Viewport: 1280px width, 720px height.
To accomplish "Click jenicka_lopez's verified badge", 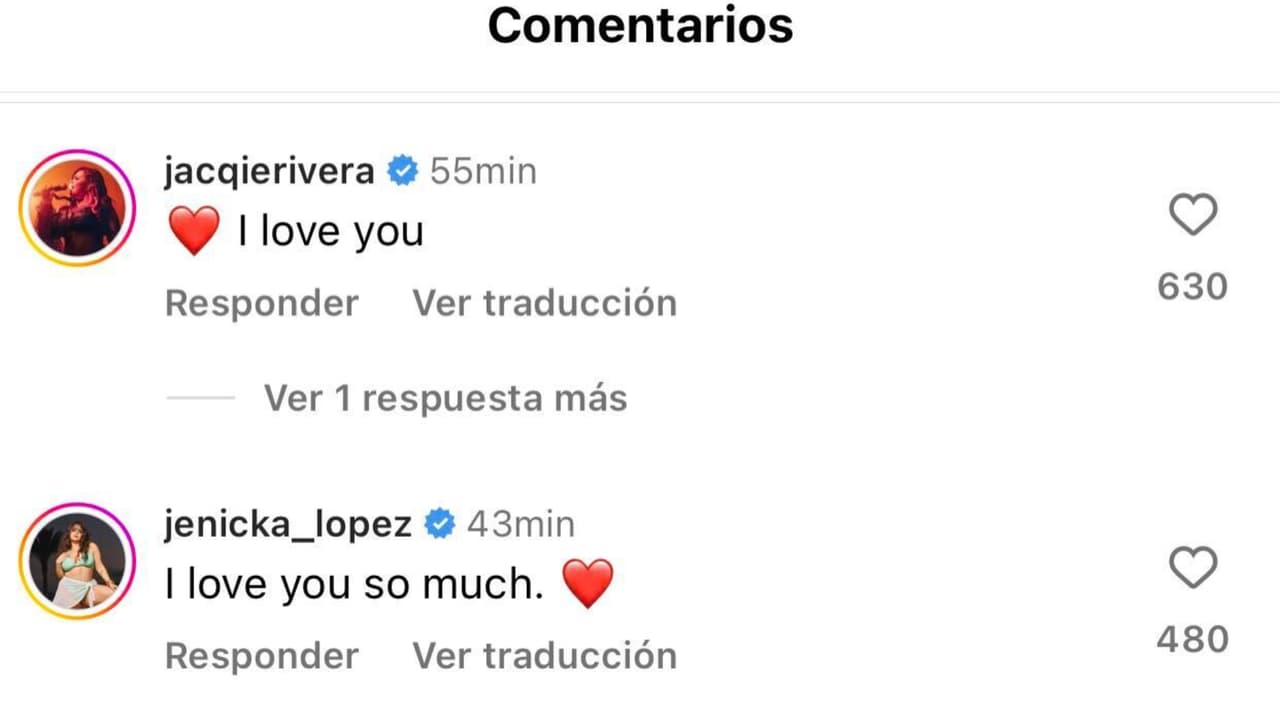I will click(441, 522).
